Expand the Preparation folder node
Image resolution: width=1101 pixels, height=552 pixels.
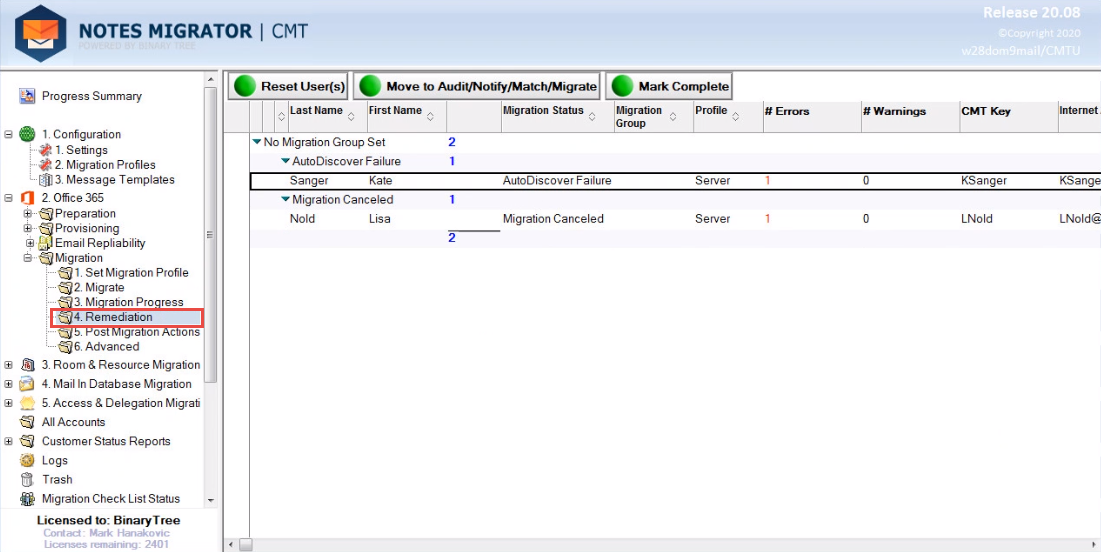click(27, 213)
